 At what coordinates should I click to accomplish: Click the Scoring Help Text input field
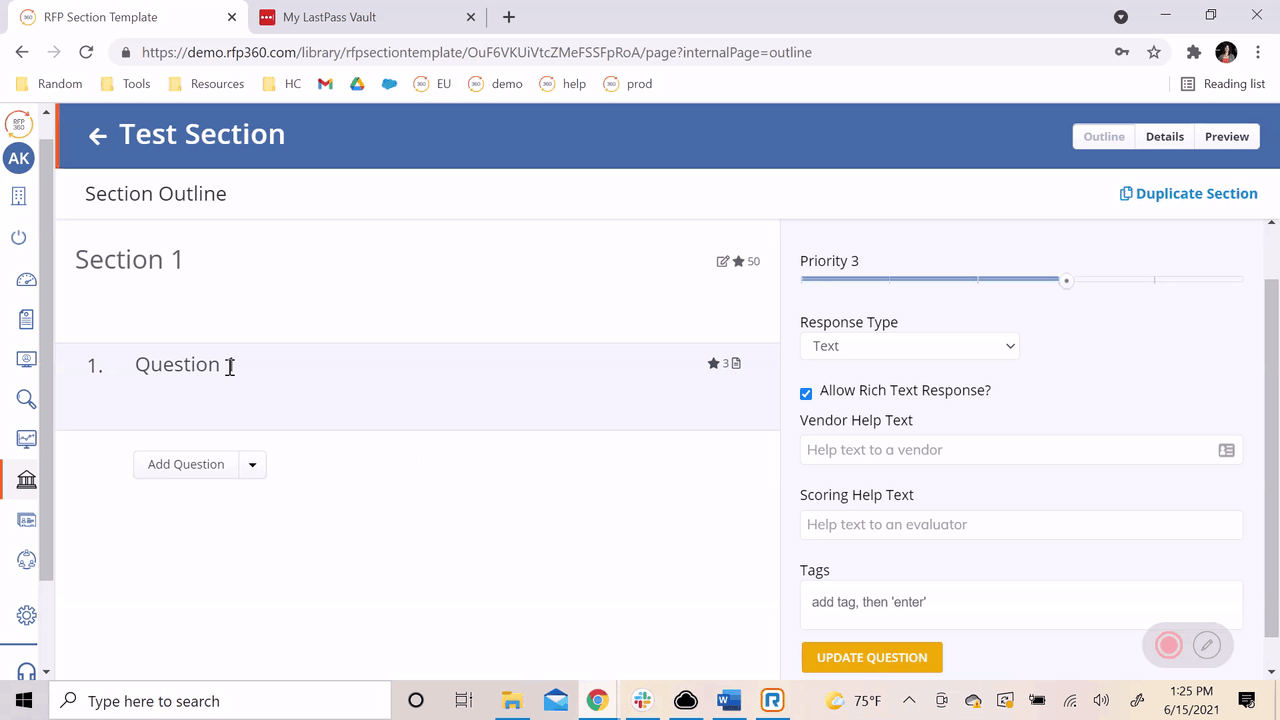tap(1020, 525)
